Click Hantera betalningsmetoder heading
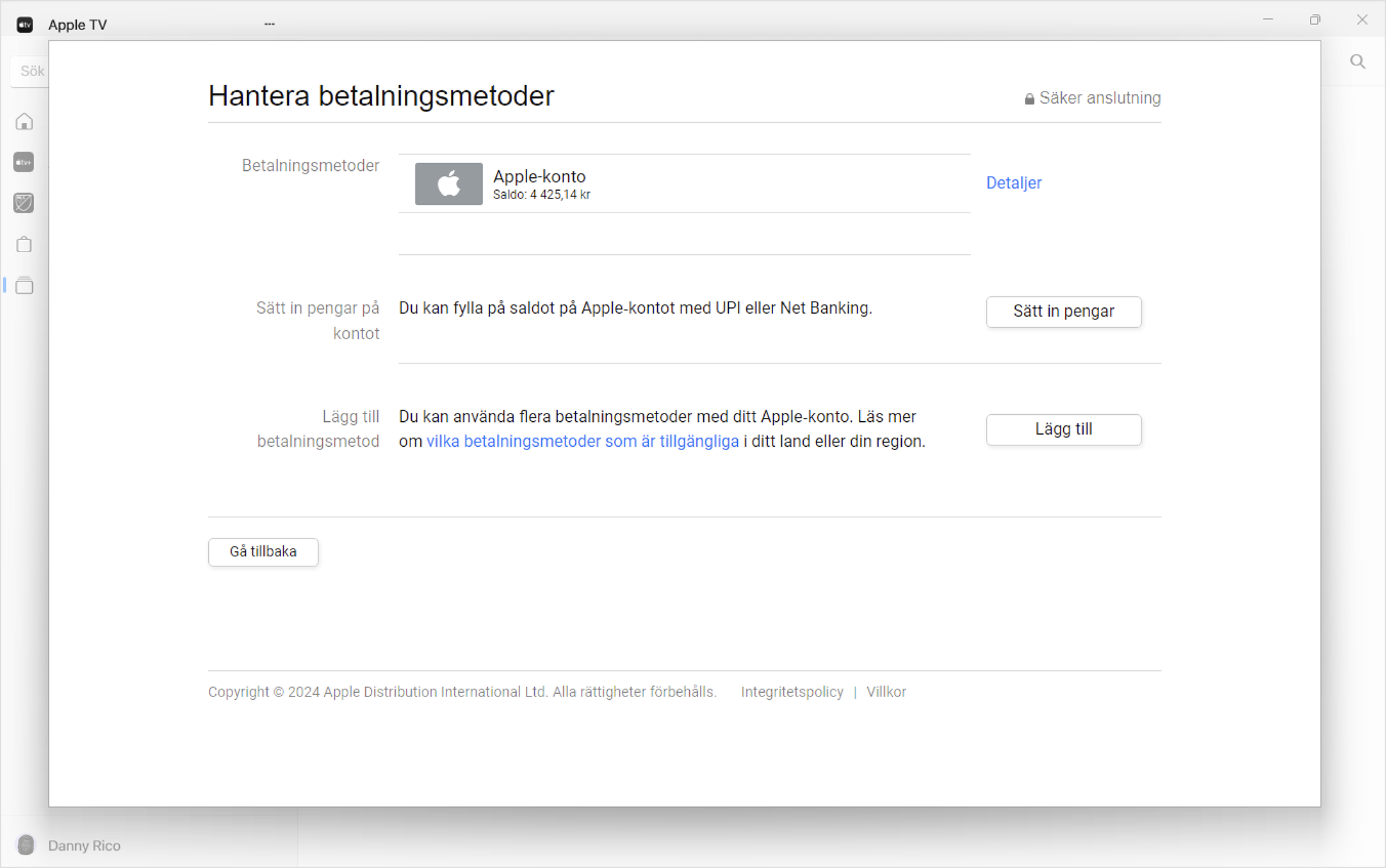The width and height of the screenshot is (1386, 868). point(381,96)
